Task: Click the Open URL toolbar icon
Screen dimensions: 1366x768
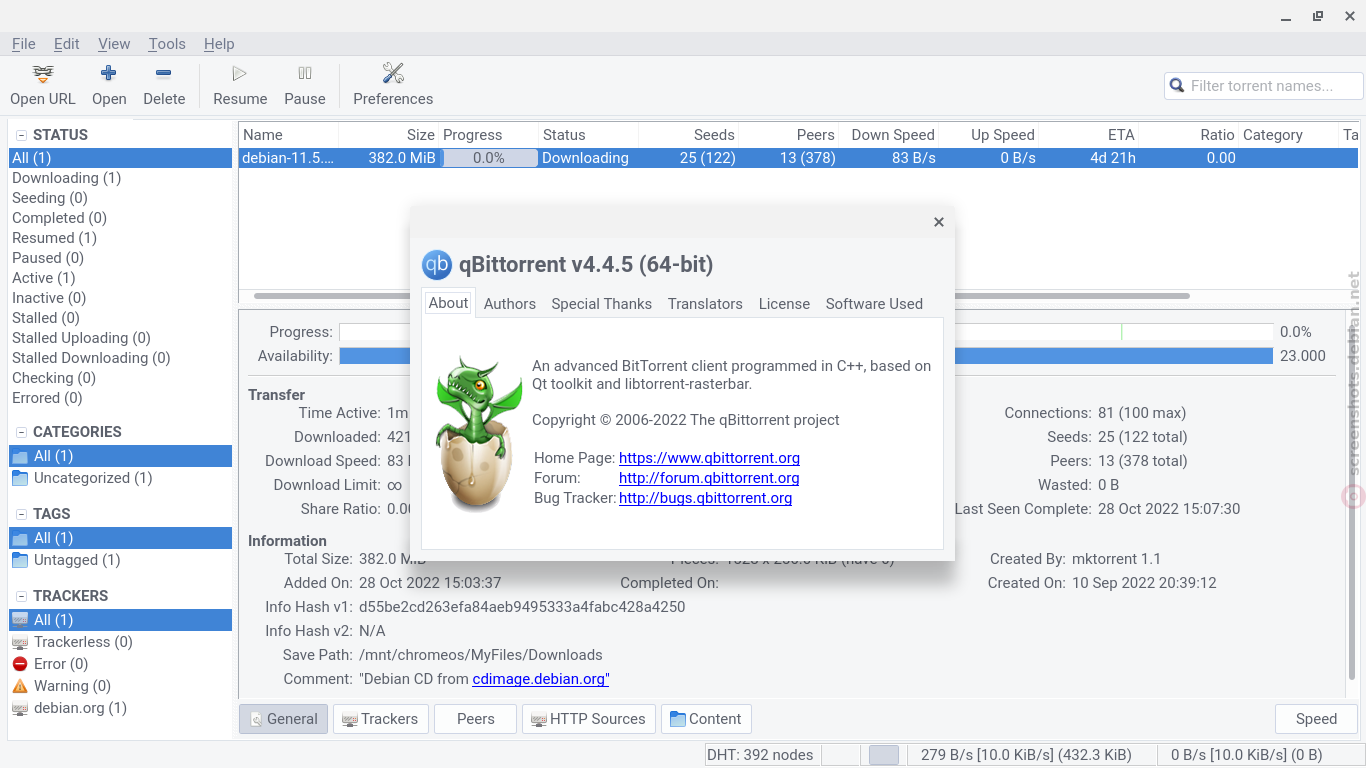Action: 43,73
